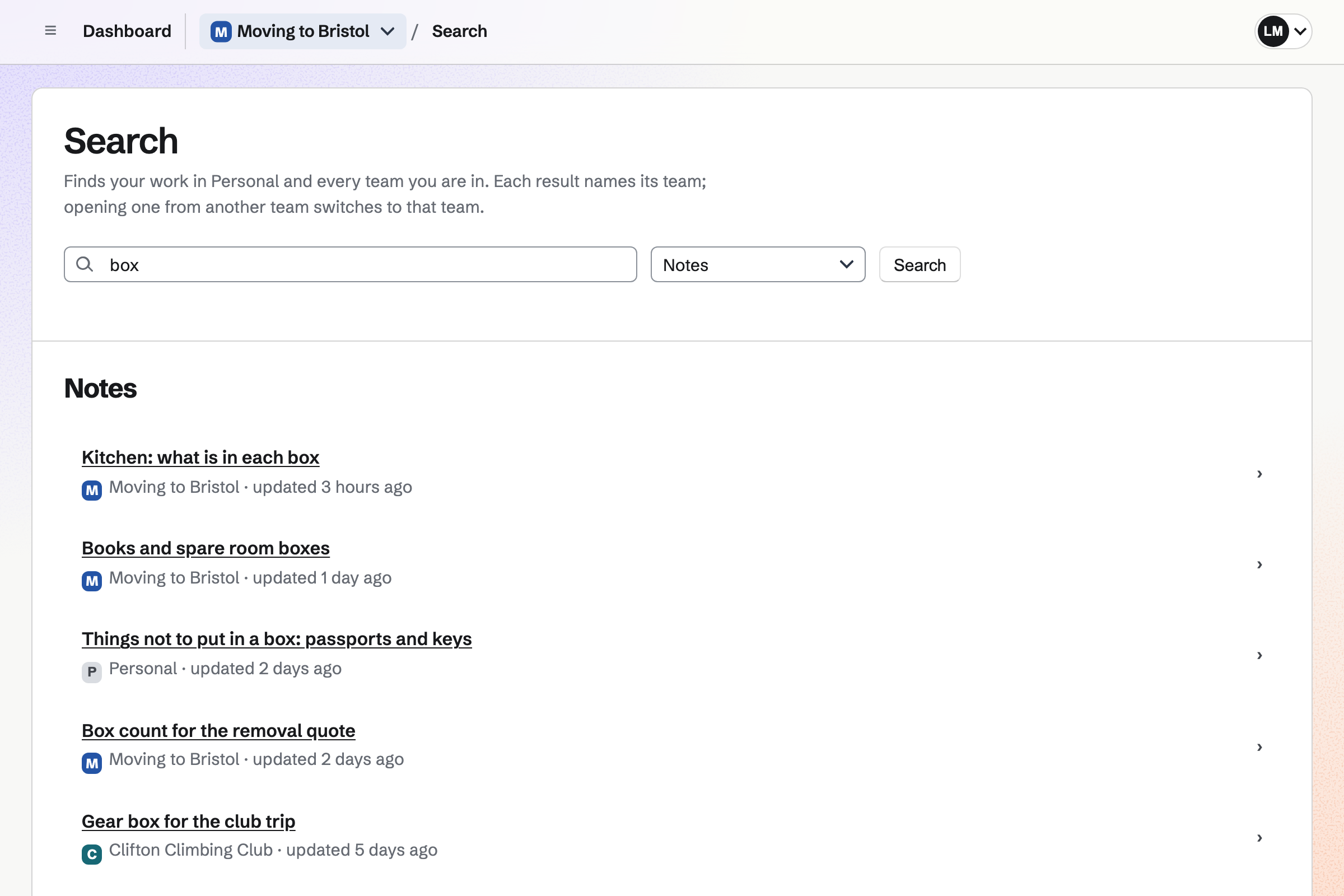Screen dimensions: 1344x896
Task: Click text 'Moving to Bristol · updated 1 day ago'
Action: coord(250,578)
